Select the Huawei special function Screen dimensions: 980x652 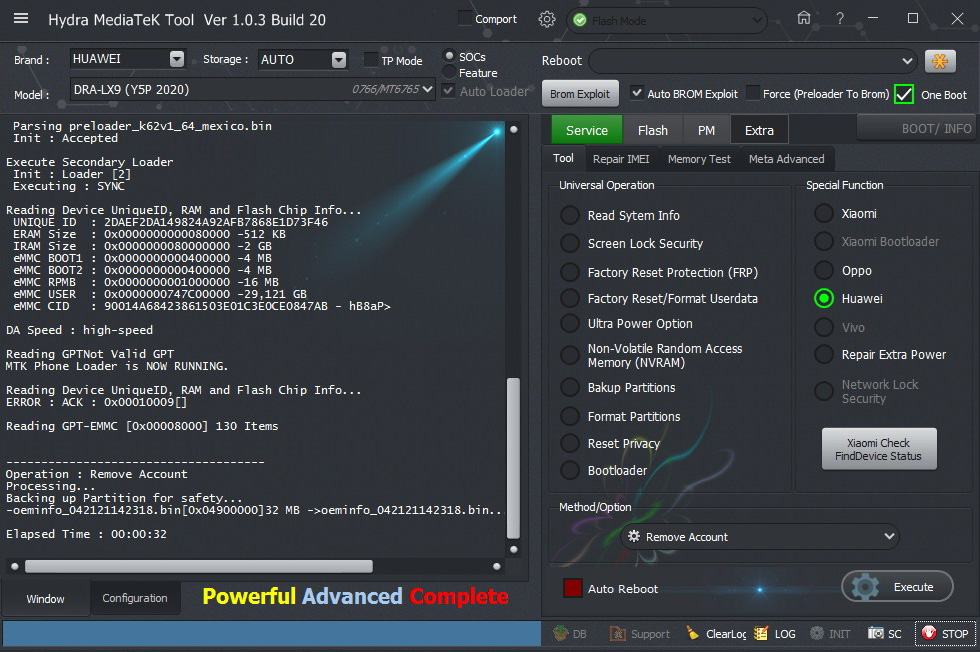click(824, 298)
